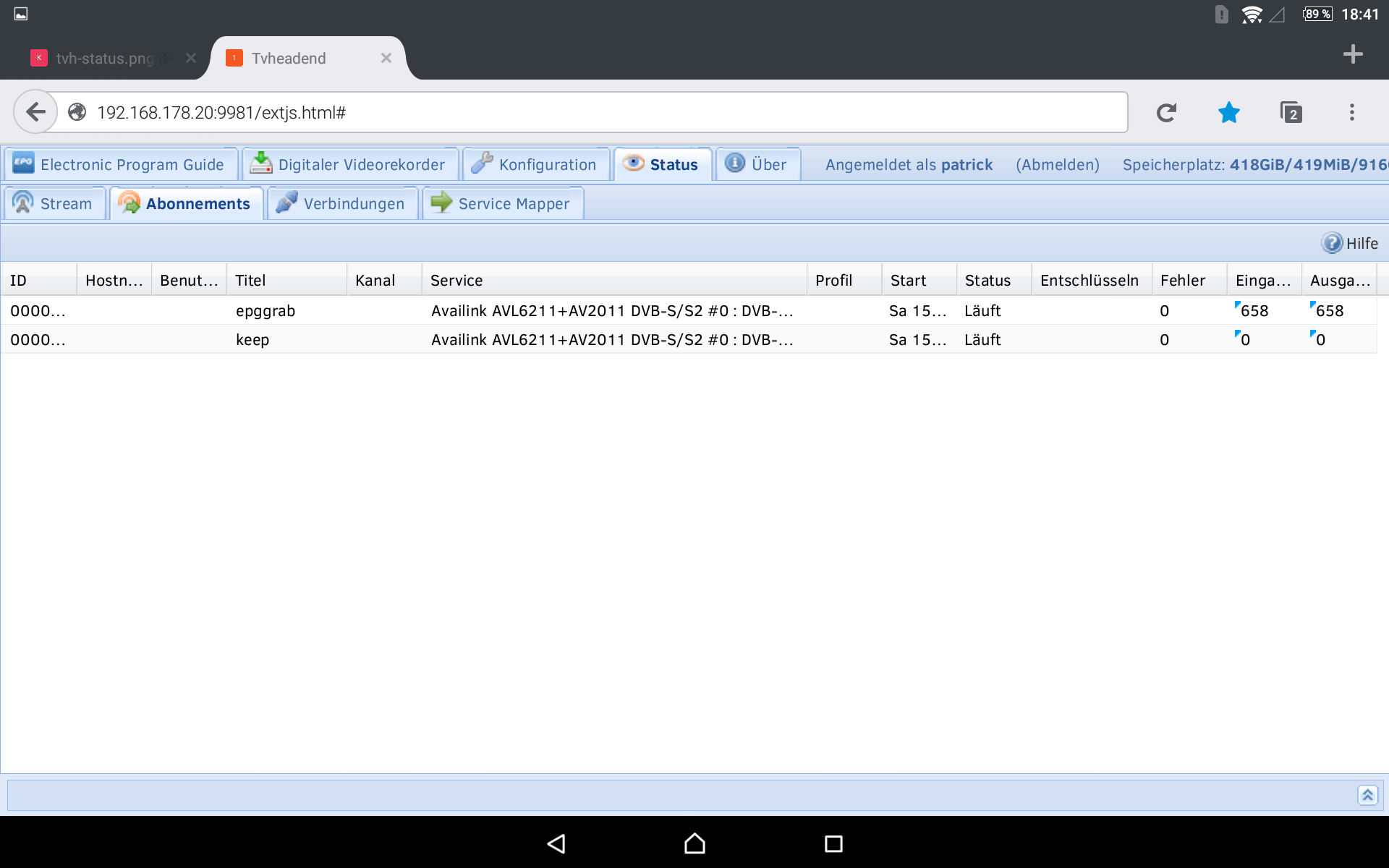Sort by the Service column header
This screenshot has height=868, width=1389.
pos(614,280)
